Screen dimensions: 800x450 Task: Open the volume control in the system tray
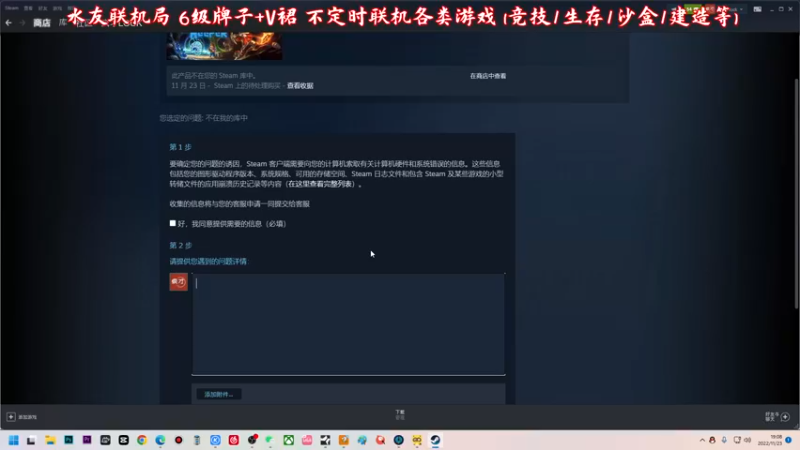(x=747, y=440)
